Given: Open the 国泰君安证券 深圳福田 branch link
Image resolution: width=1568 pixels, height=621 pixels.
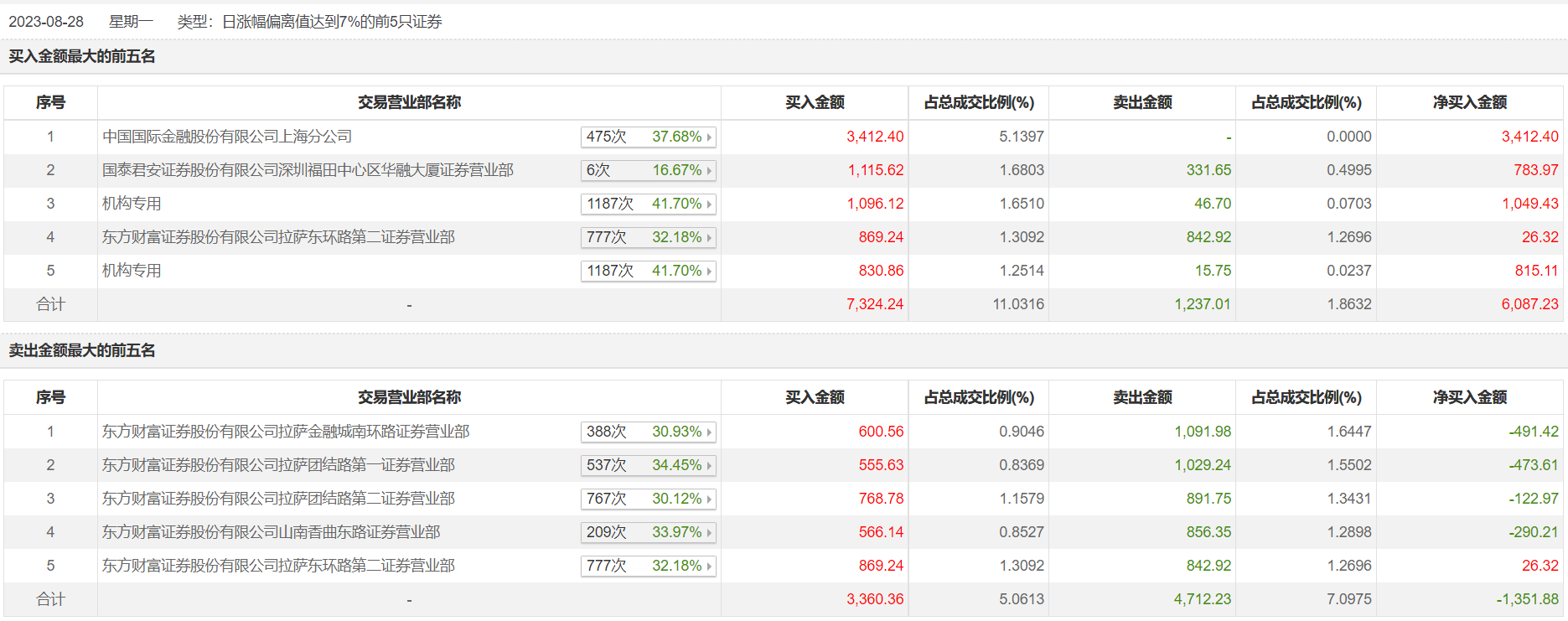Looking at the screenshot, I should click(x=308, y=170).
